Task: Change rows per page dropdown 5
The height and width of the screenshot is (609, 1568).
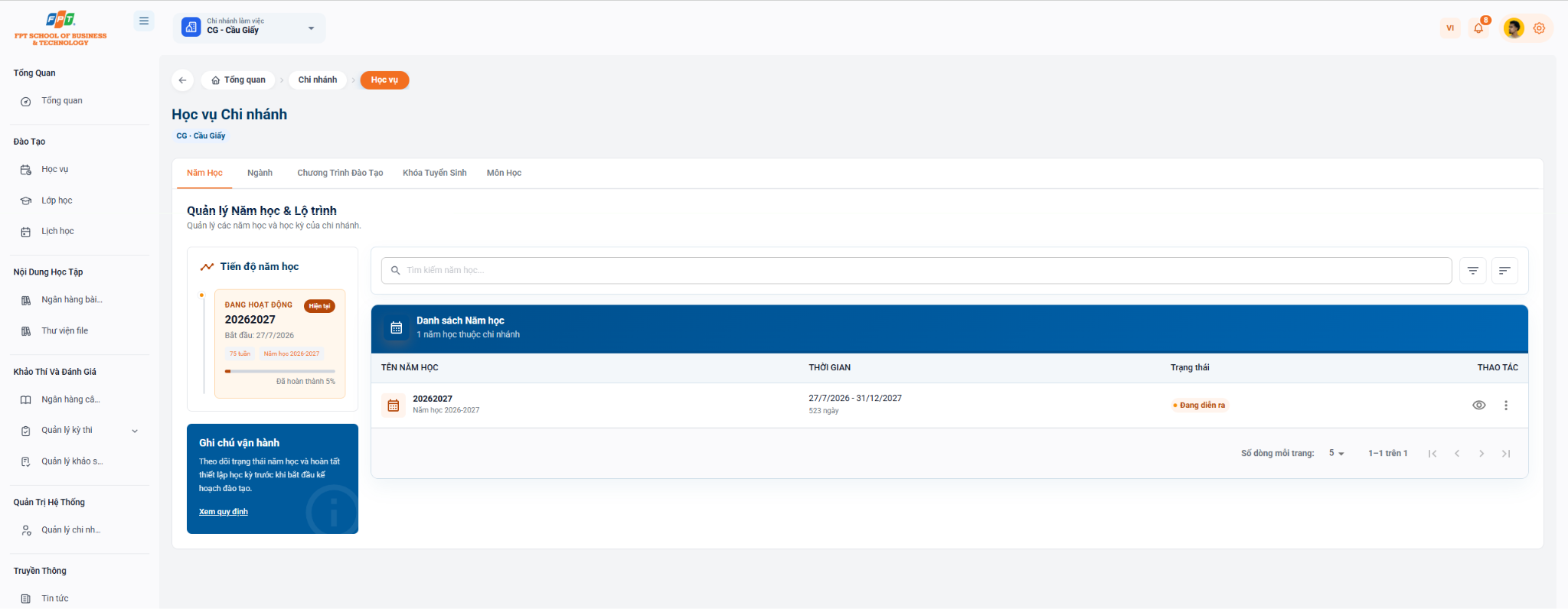Action: (x=1337, y=454)
